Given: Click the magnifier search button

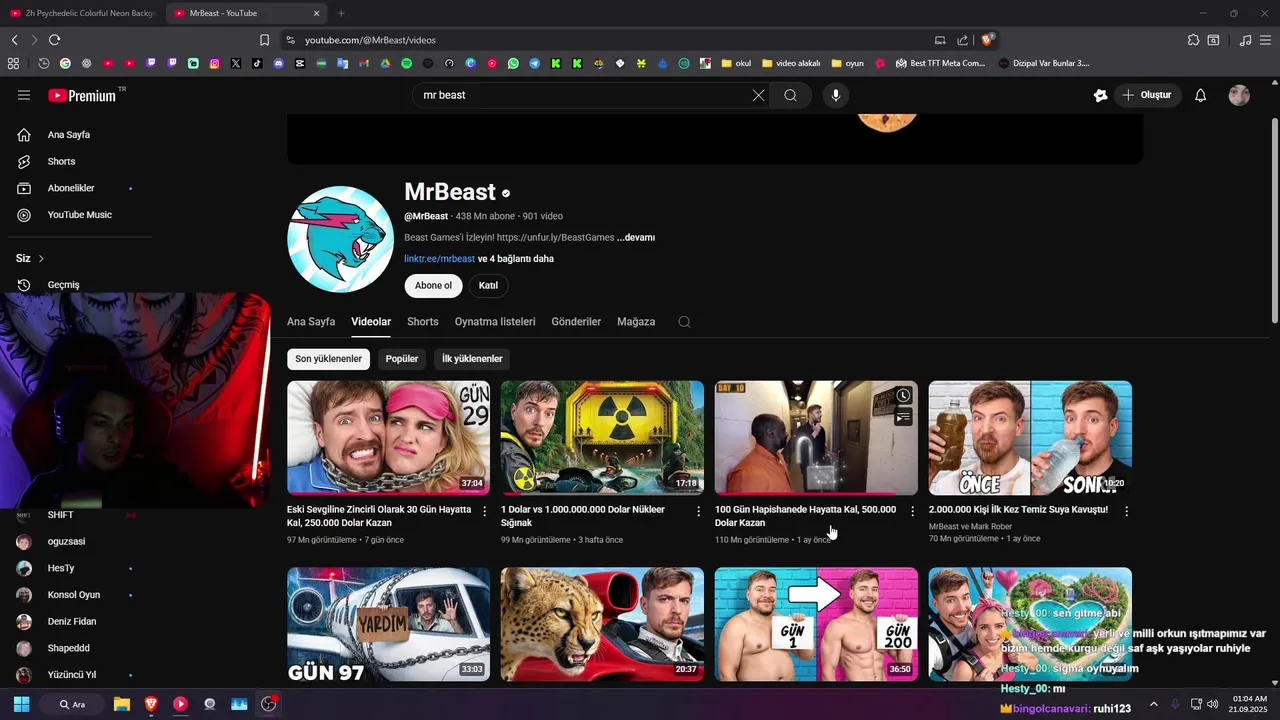Looking at the screenshot, I should pos(790,95).
